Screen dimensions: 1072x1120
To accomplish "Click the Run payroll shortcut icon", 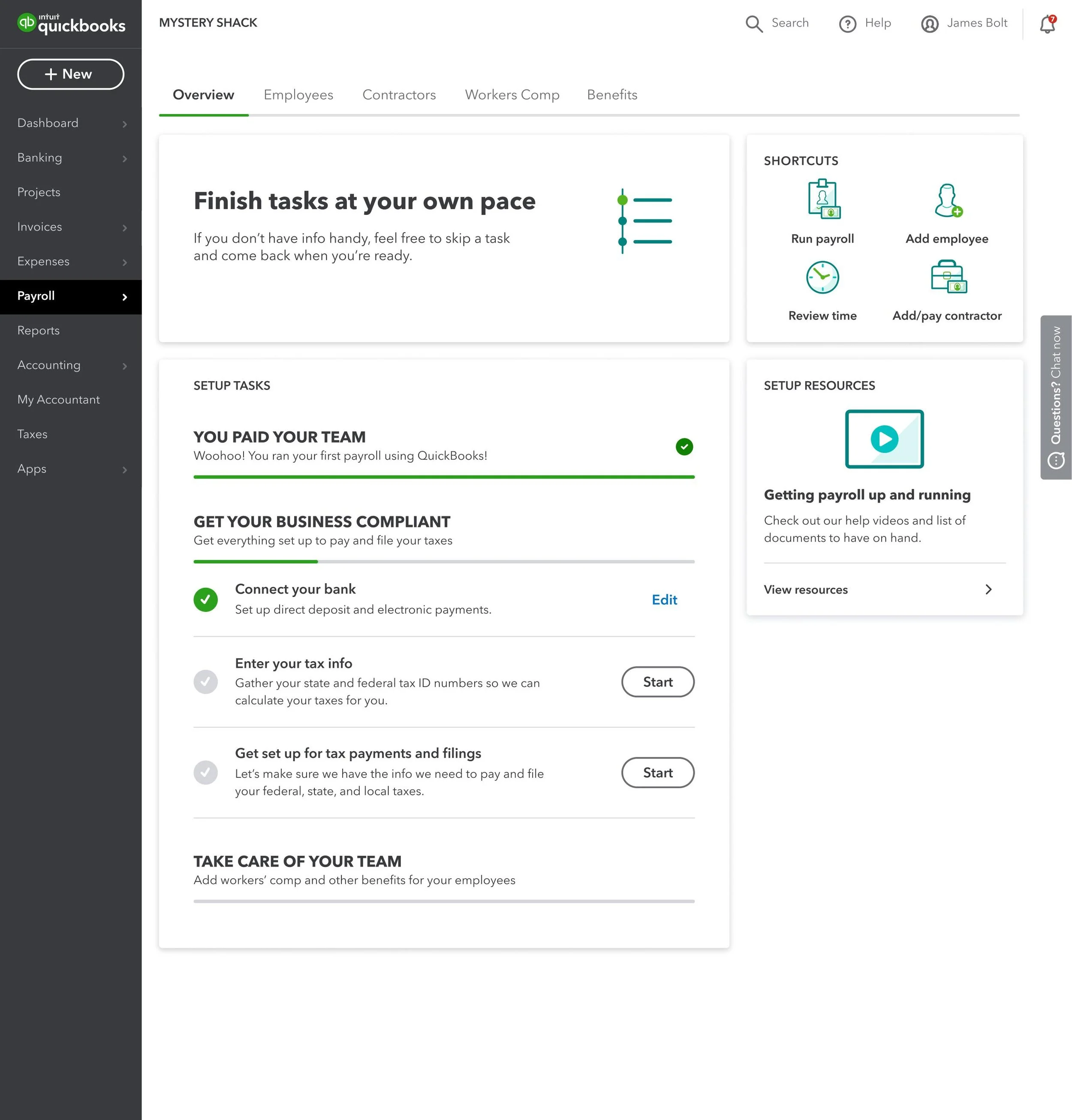I will coord(823,199).
